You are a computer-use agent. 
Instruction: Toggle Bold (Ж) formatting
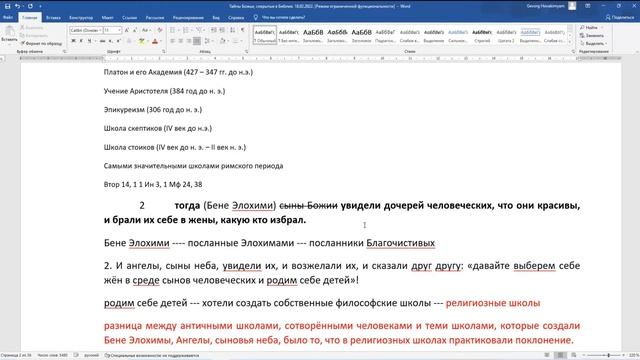[x=73, y=41]
